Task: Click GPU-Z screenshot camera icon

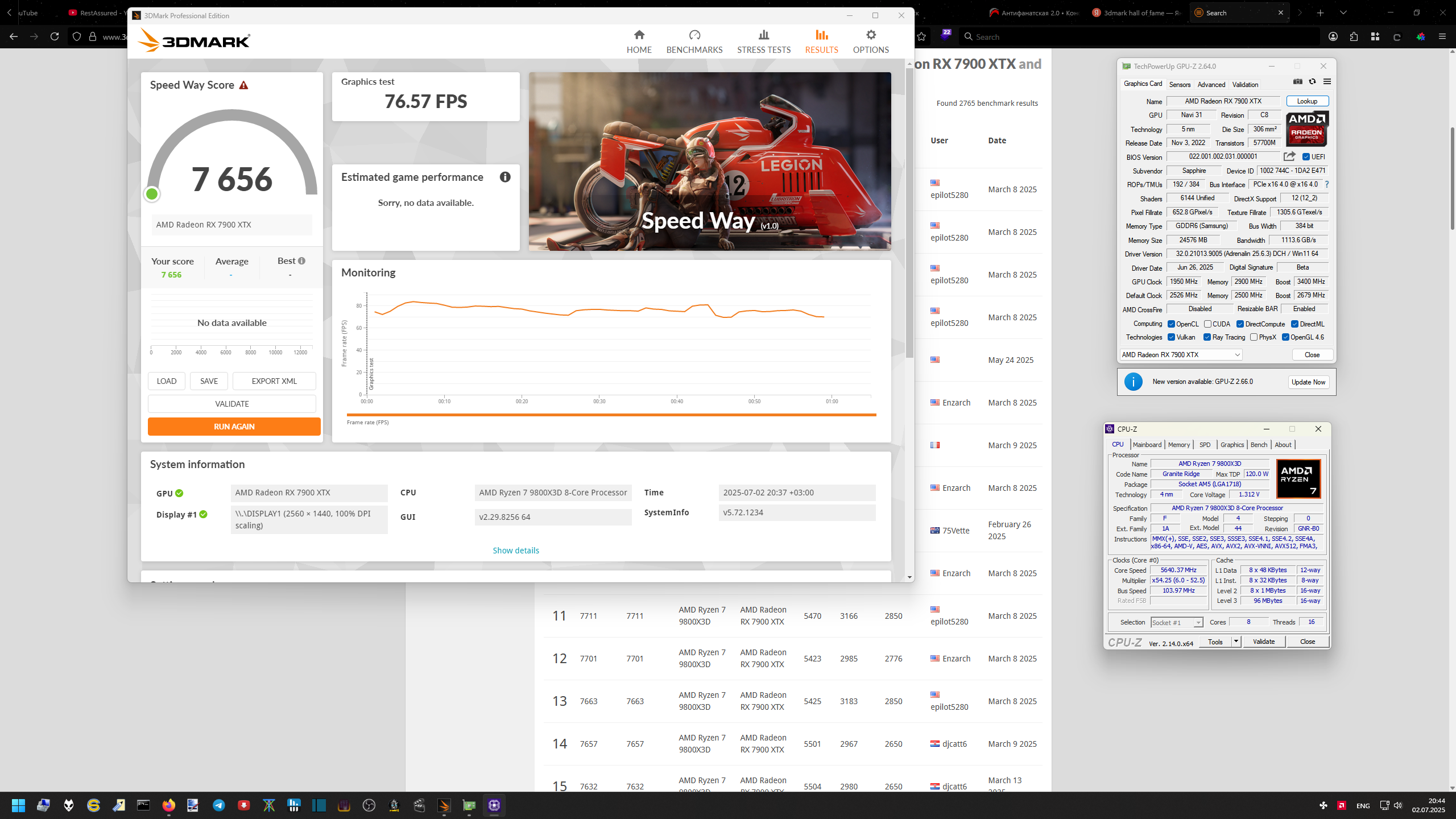Action: coord(1297,81)
